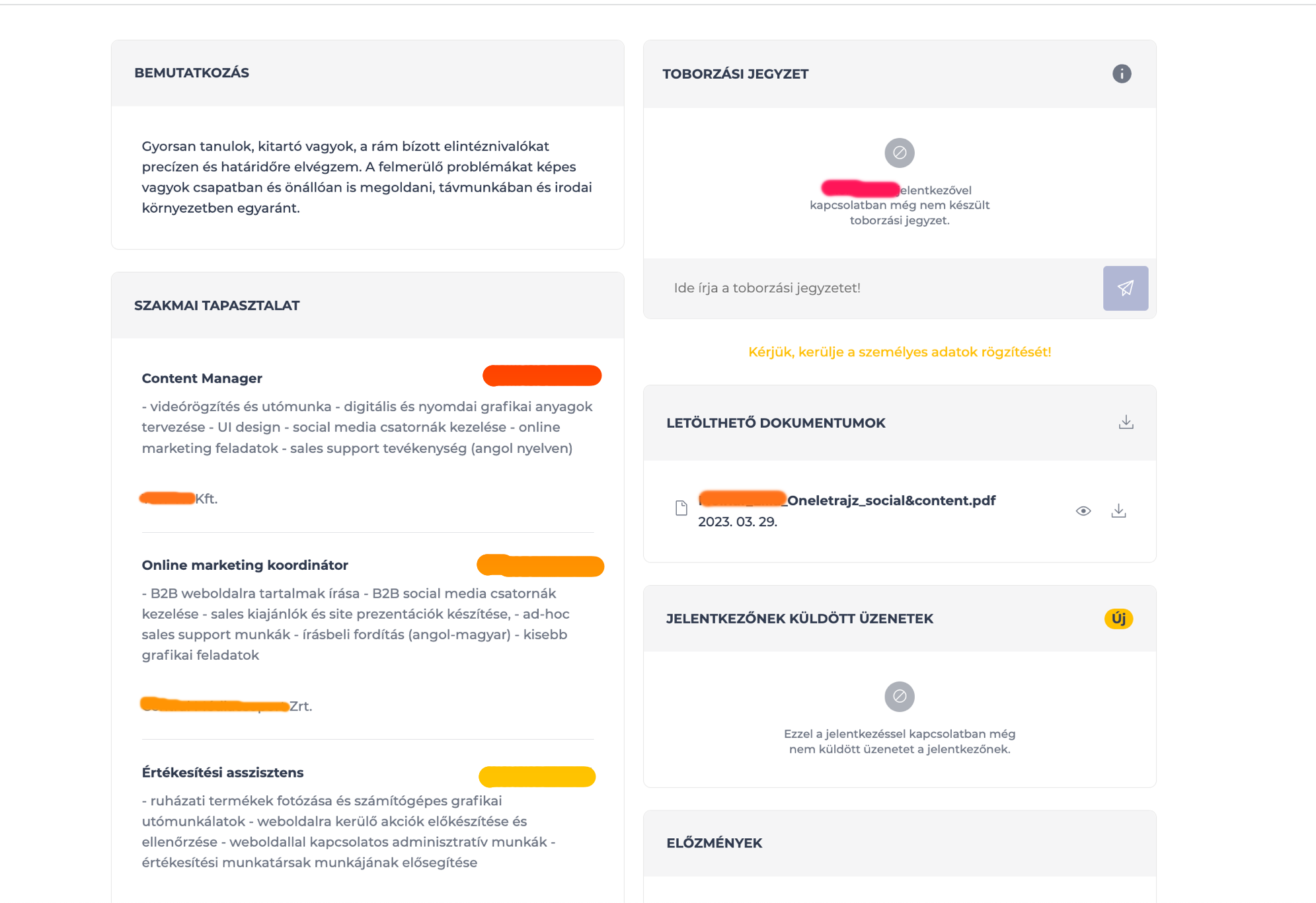Select the Content Manager job title
This screenshot has width=1316, height=903.
pyautogui.click(x=202, y=379)
